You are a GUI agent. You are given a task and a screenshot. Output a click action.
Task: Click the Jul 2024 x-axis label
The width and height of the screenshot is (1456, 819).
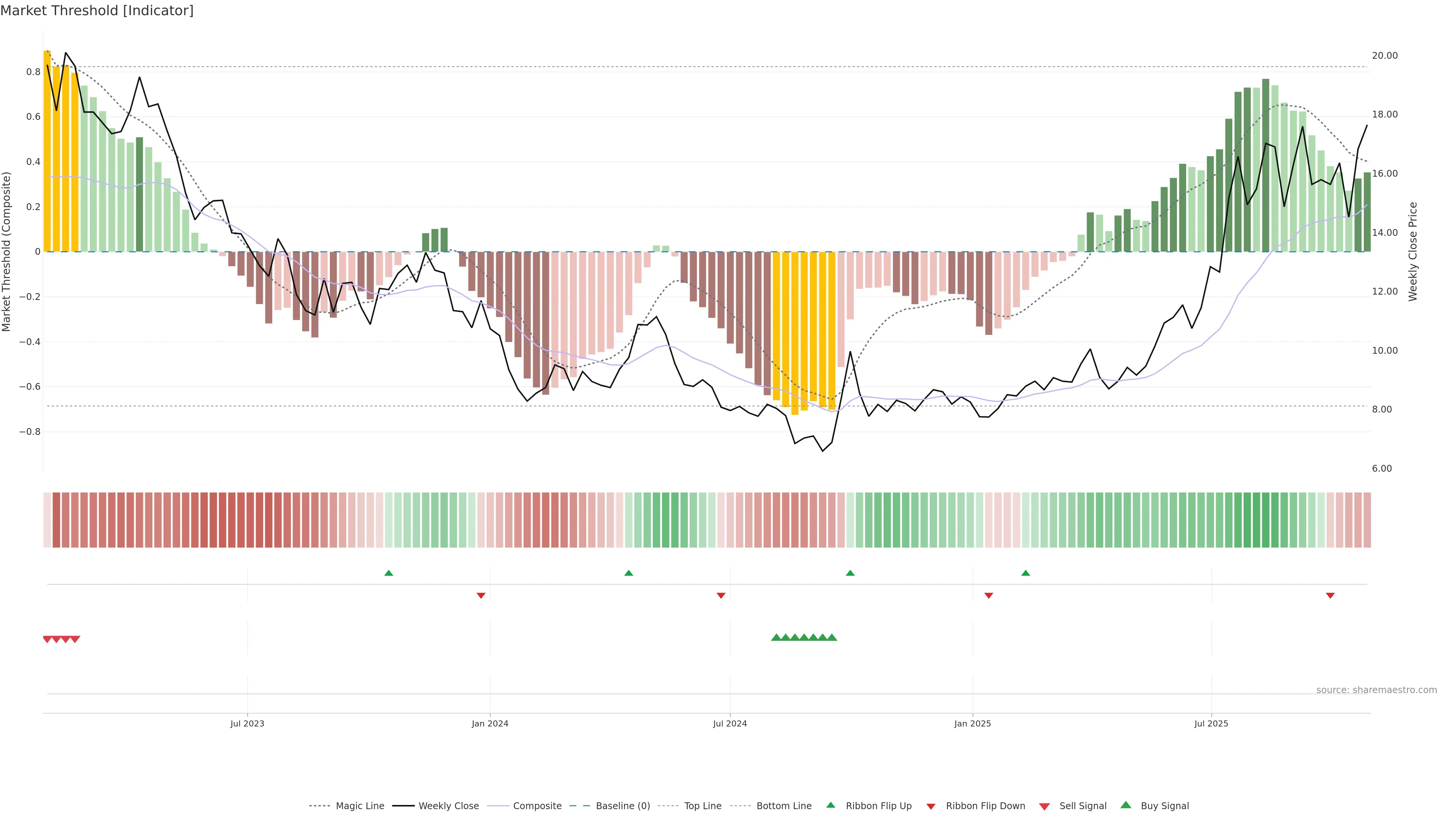[730, 723]
